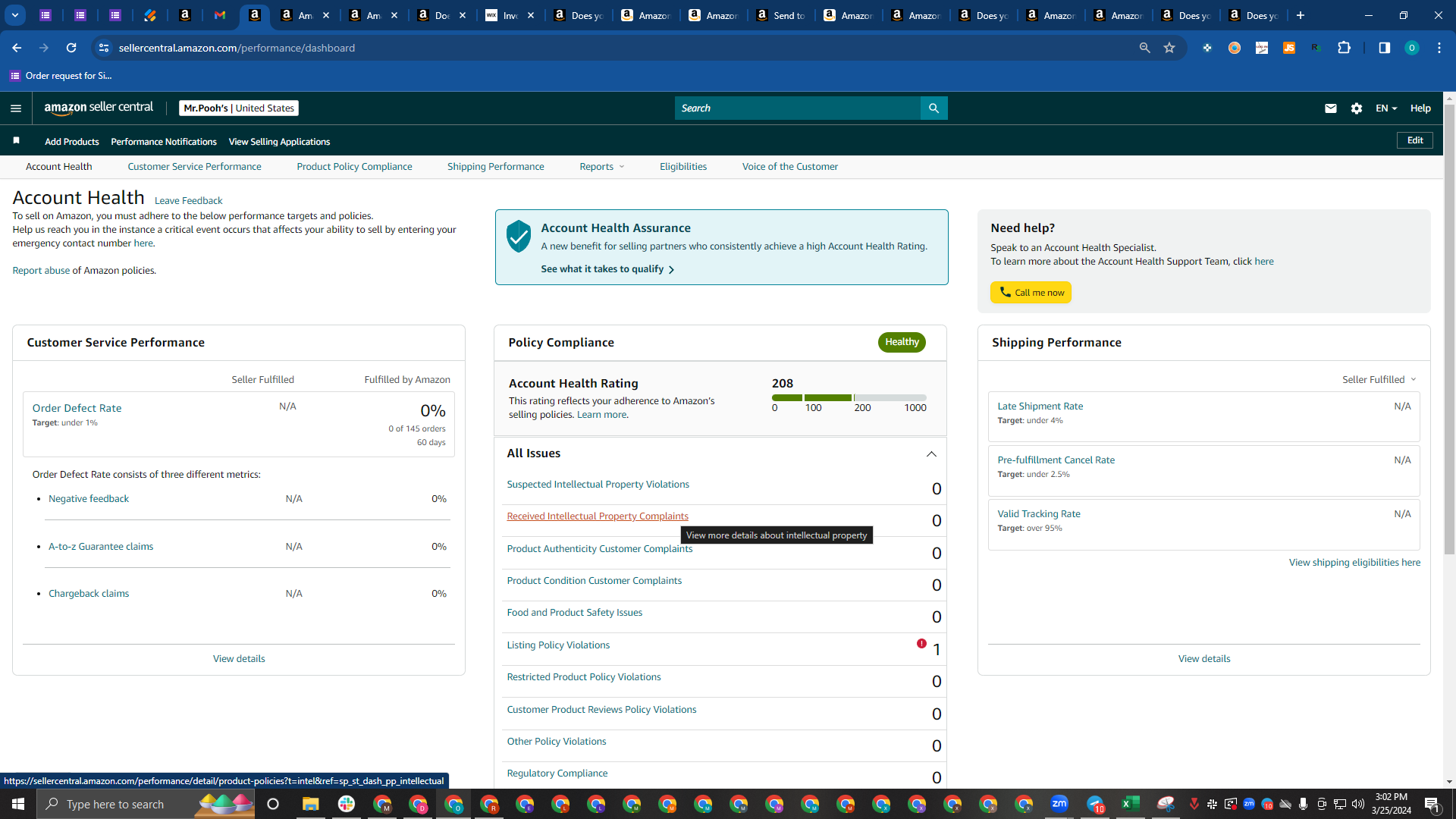Click View details under Shipping Performance

1204,659
